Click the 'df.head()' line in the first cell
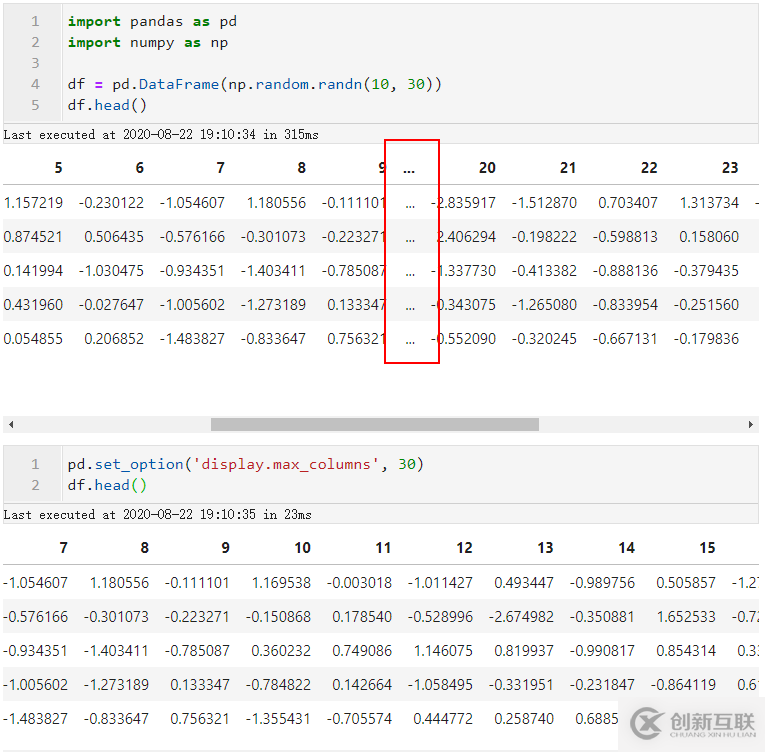The height and width of the screenshot is (752, 765). click(107, 105)
